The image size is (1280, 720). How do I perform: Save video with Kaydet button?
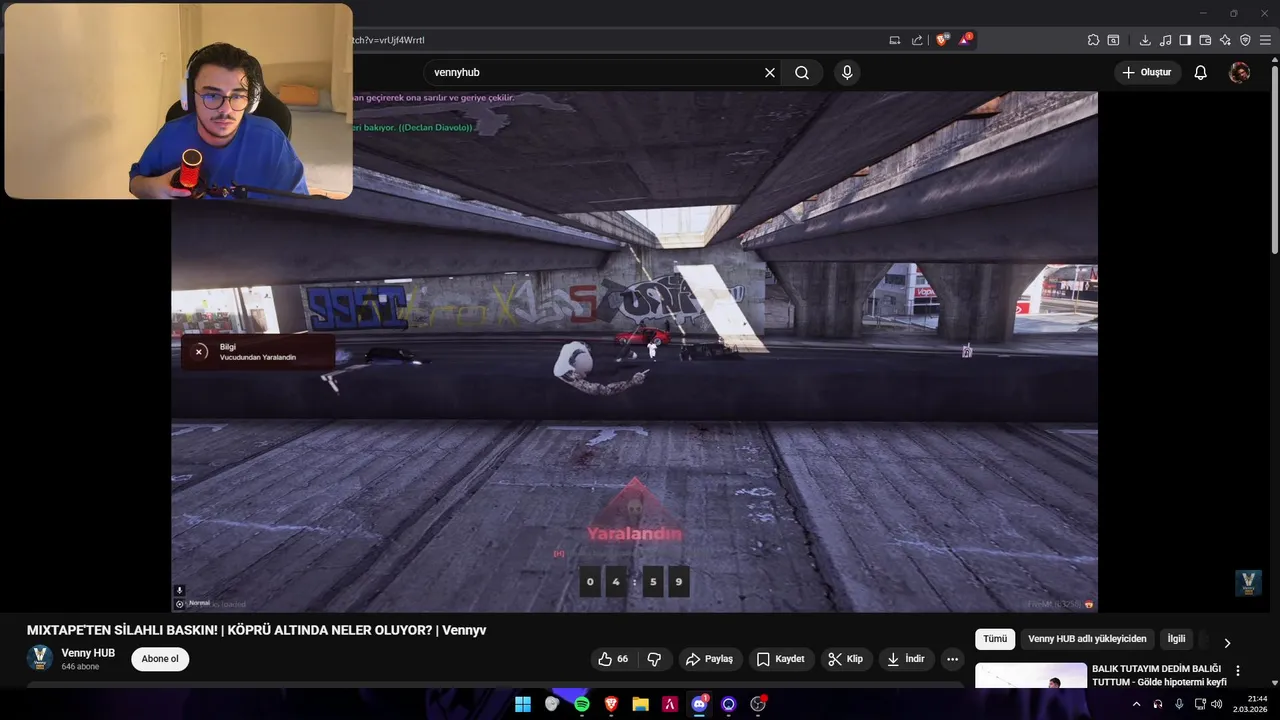click(780, 659)
